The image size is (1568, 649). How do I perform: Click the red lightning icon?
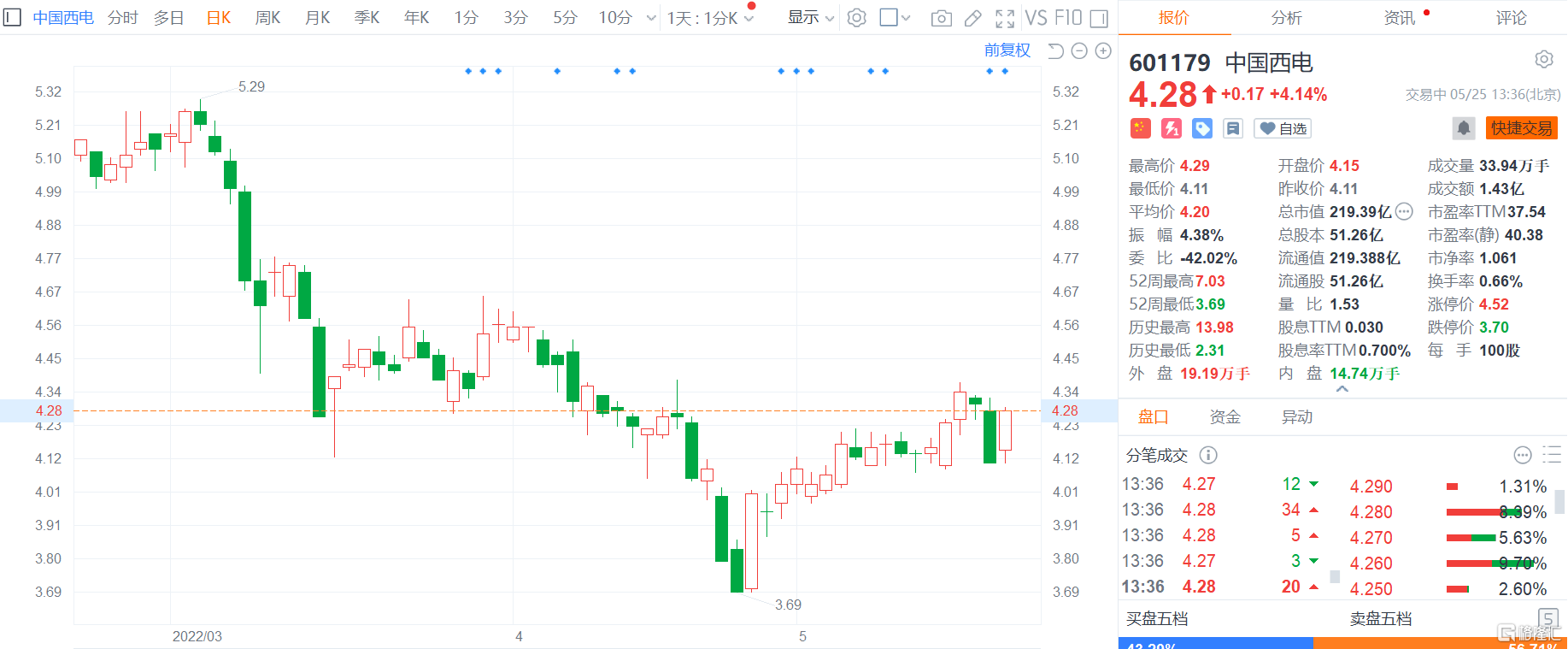coord(1171,128)
